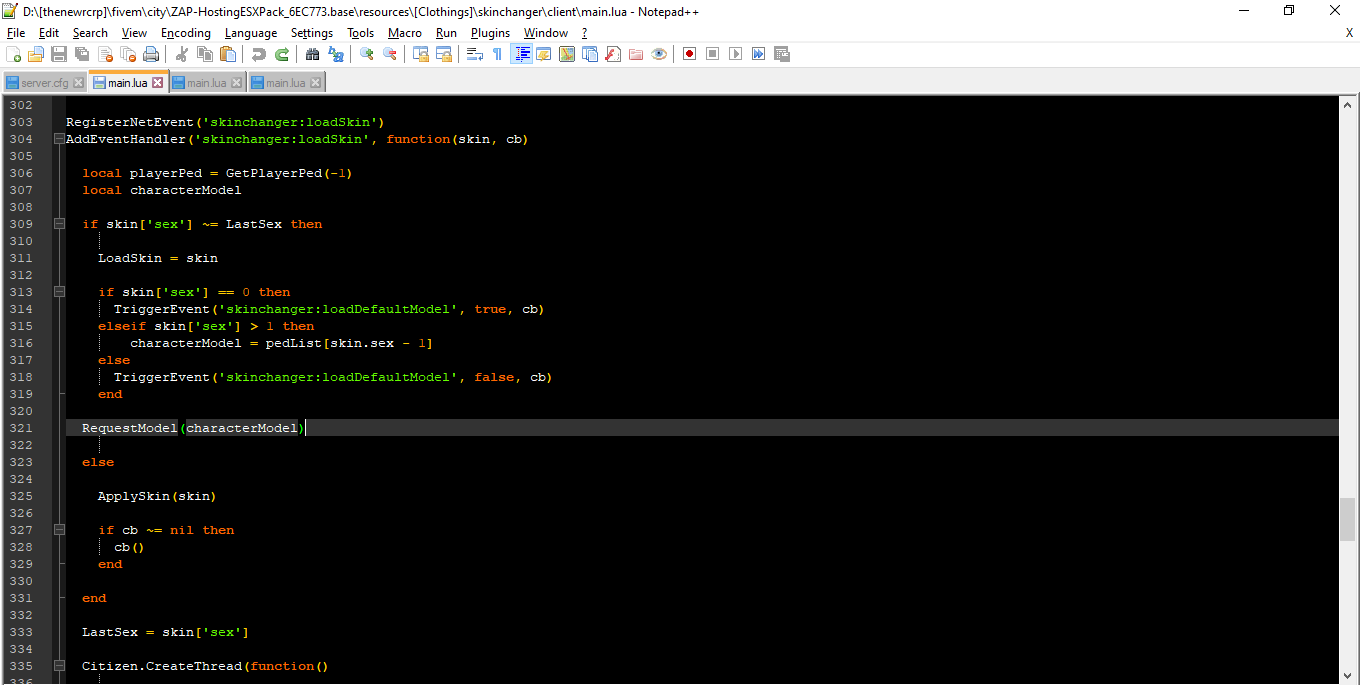
Task: Click the scrollbar up arrow
Action: 1347,104
